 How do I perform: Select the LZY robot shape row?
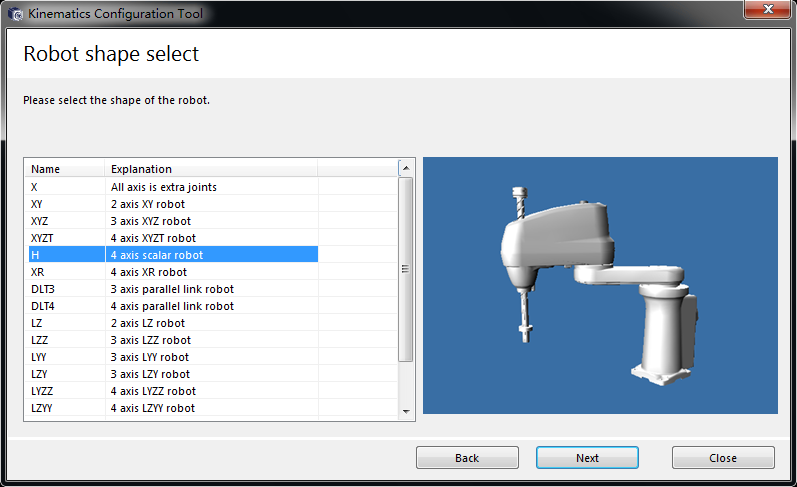pyautogui.click(x=211, y=374)
